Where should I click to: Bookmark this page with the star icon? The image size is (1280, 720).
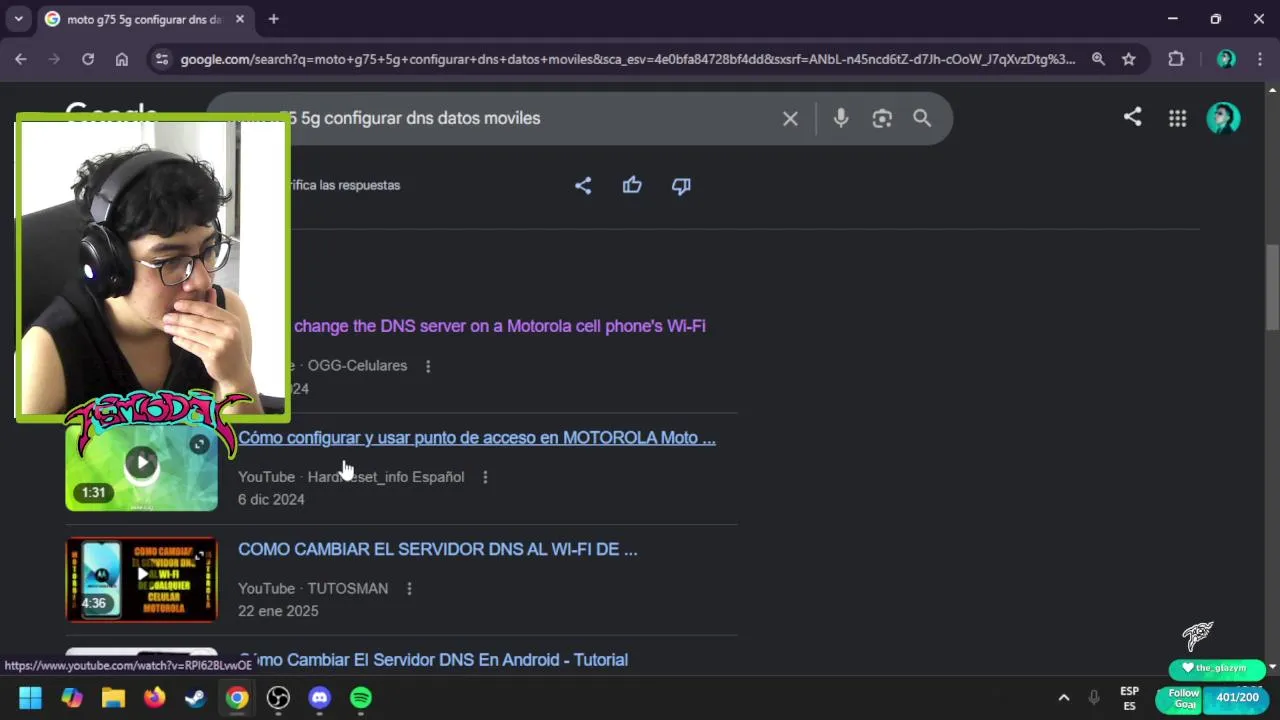pos(1129,59)
